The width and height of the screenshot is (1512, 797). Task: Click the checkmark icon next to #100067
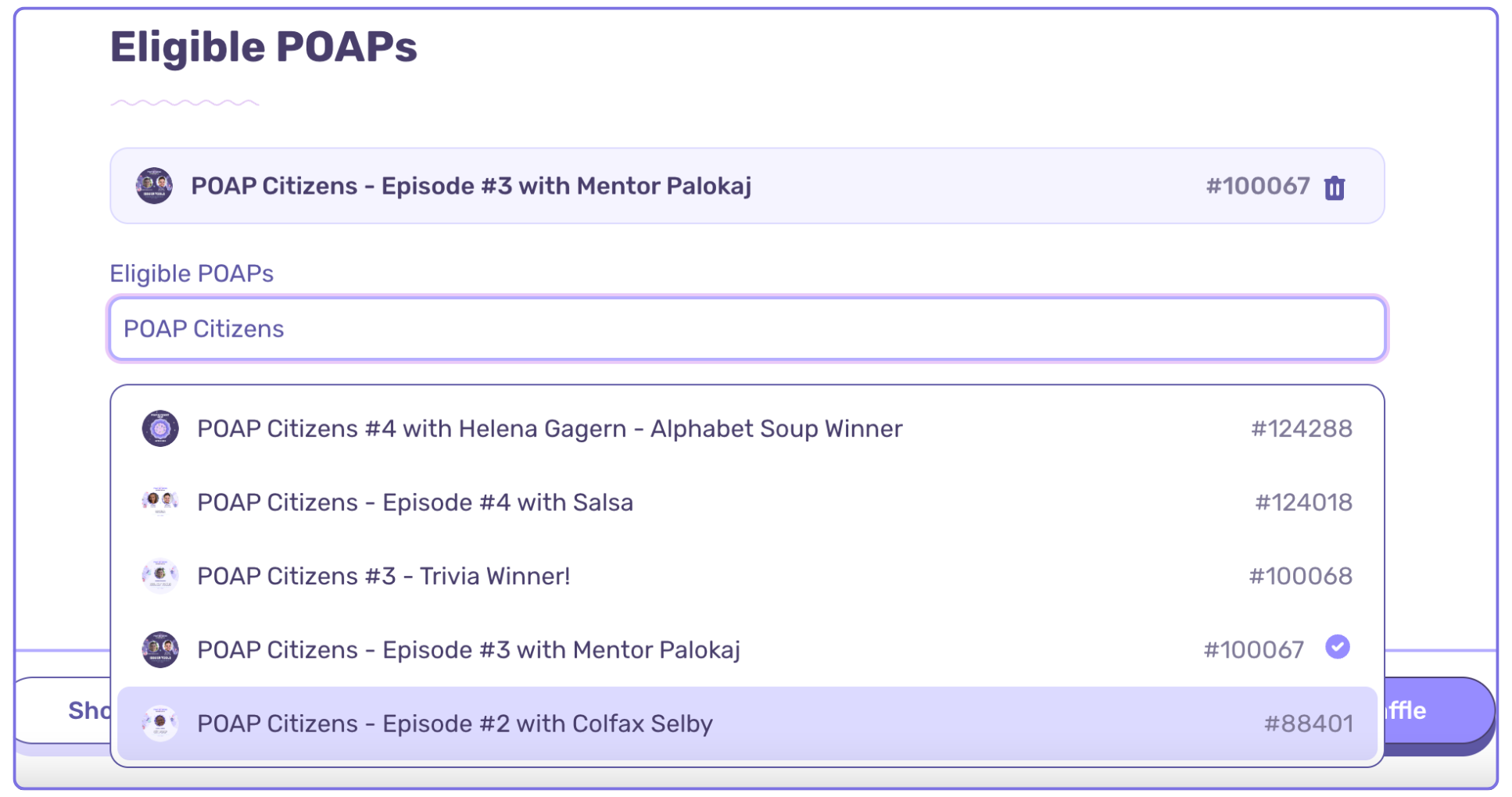(x=1338, y=646)
